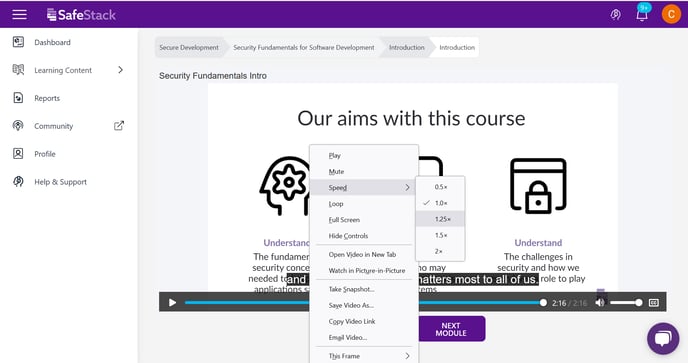Screen dimensions: 688x363
Task: Choose Watch in Picture-in-Picture
Action: tap(364, 270)
